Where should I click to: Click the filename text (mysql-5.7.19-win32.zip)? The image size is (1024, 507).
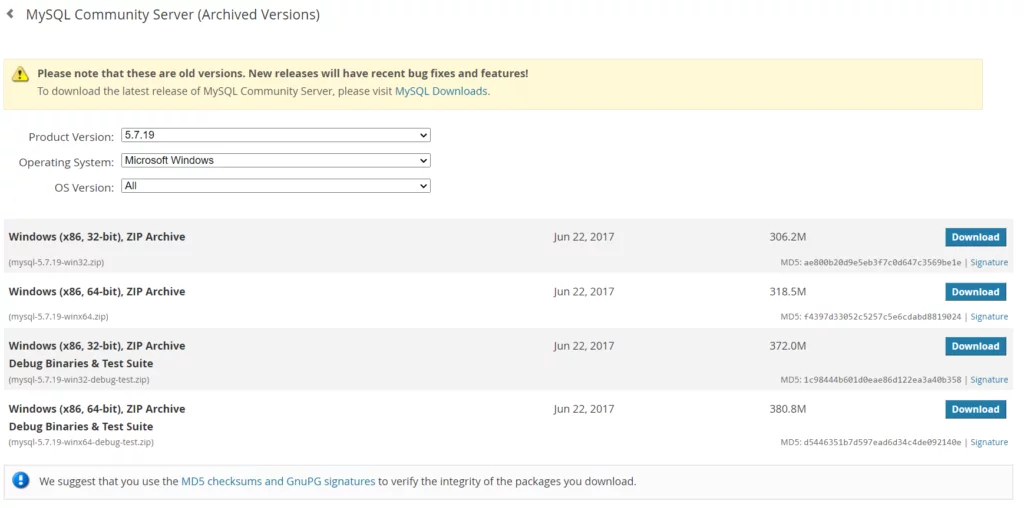56,263
